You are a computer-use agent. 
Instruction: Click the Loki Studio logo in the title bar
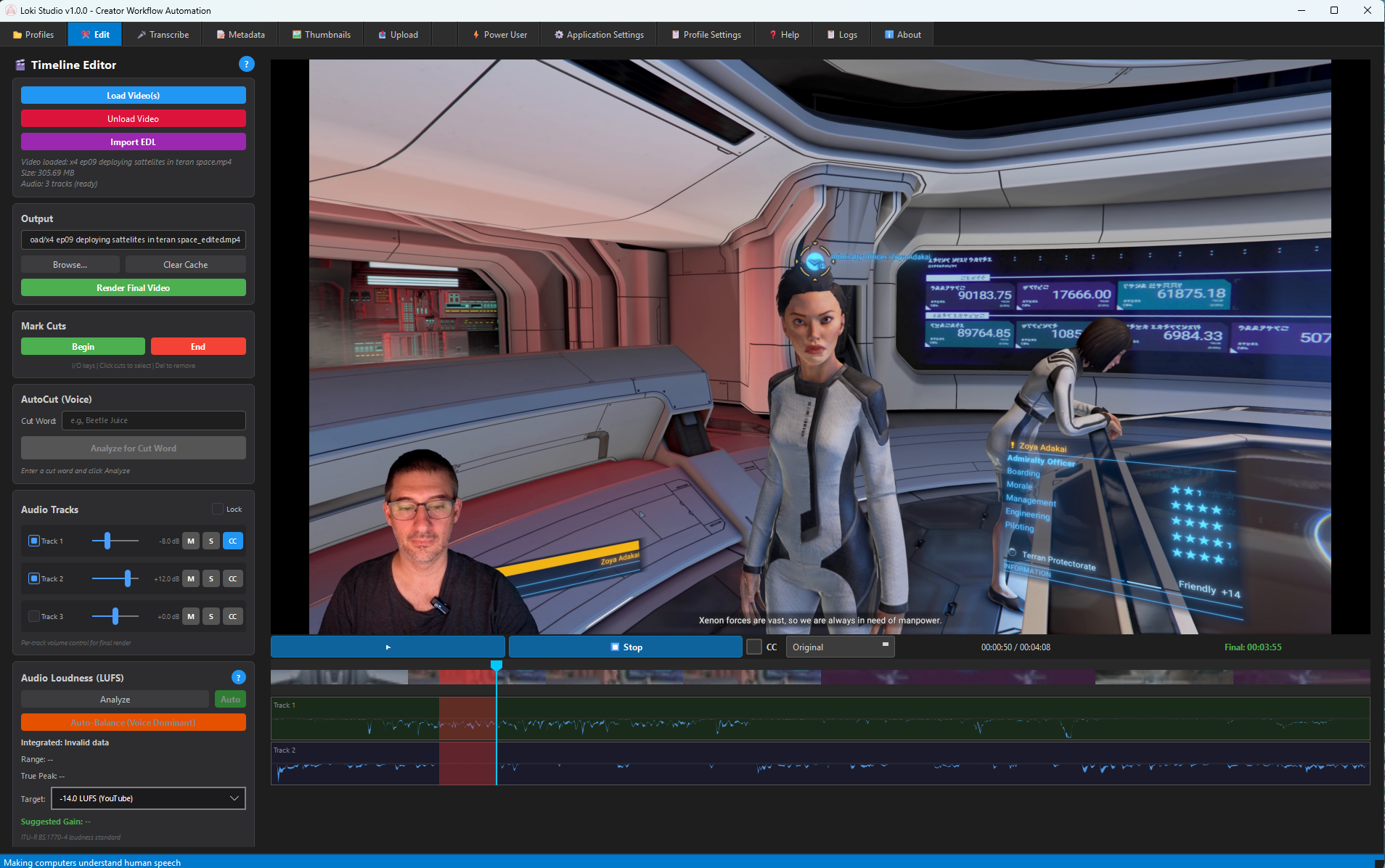click(9, 10)
